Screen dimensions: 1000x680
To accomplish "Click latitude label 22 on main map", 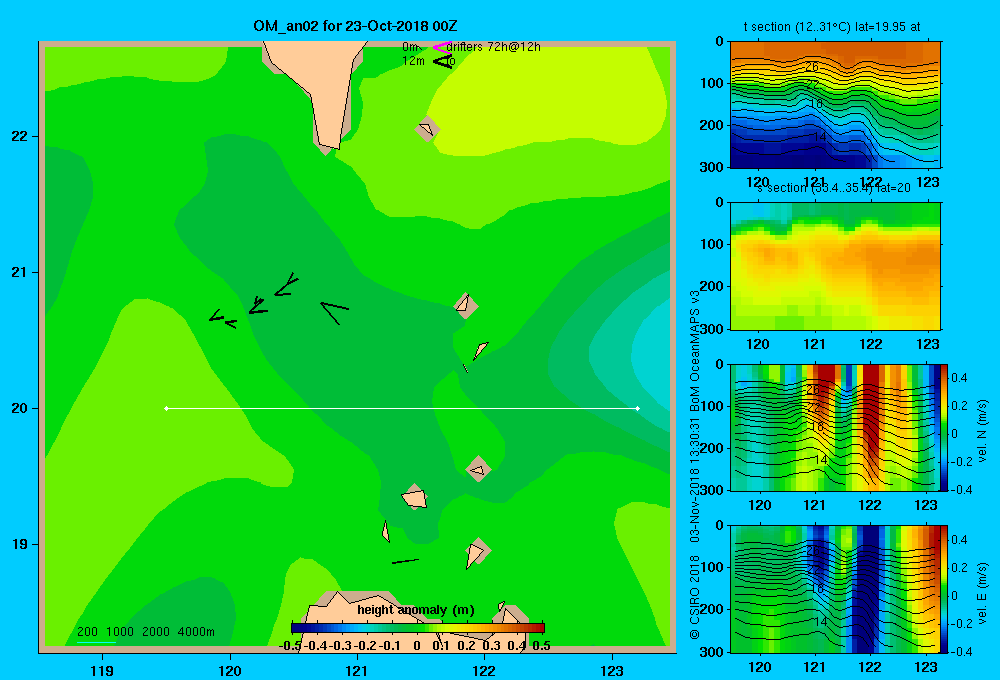I will [20, 137].
